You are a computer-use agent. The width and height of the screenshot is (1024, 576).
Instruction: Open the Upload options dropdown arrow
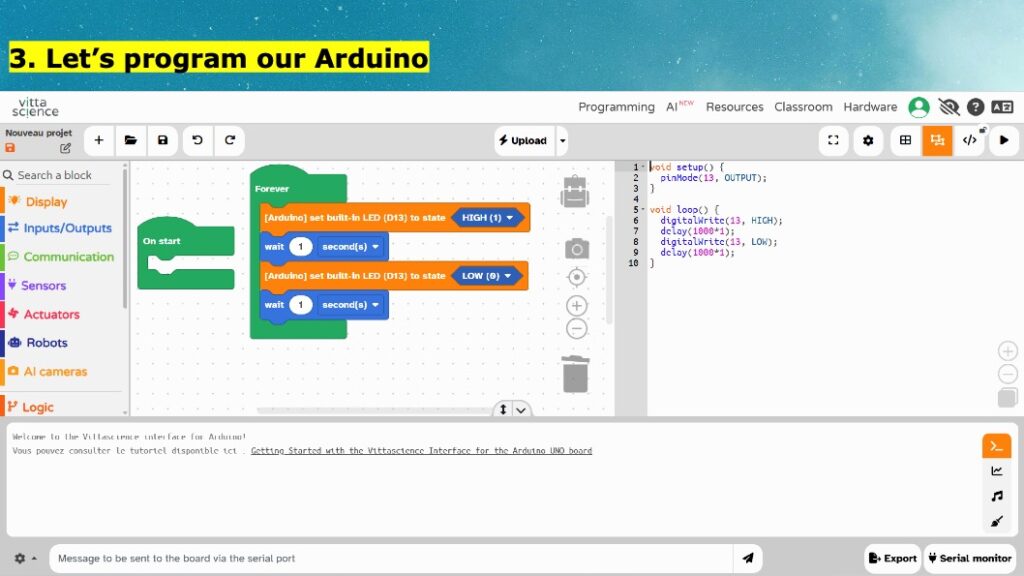pos(562,140)
